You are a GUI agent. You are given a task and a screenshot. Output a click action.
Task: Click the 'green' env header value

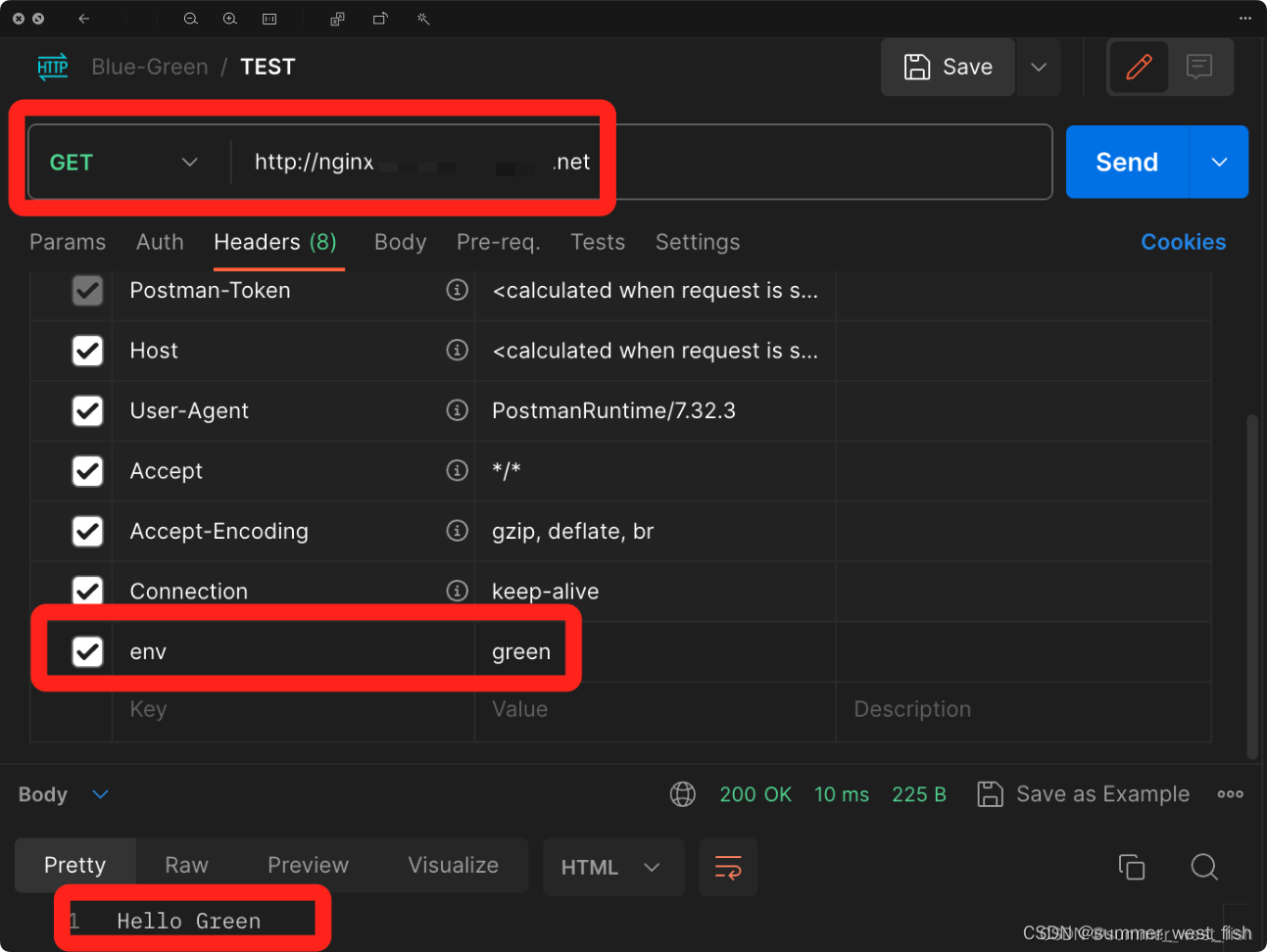point(521,652)
